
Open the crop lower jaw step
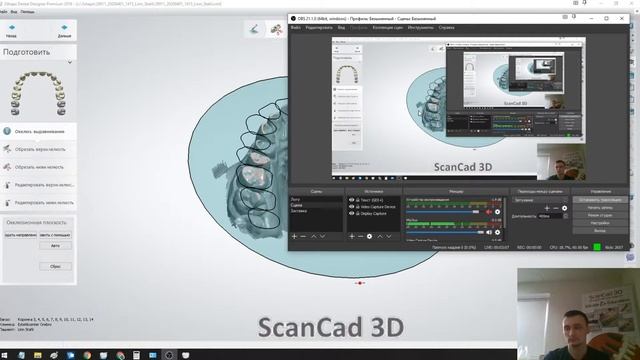pos(38,167)
